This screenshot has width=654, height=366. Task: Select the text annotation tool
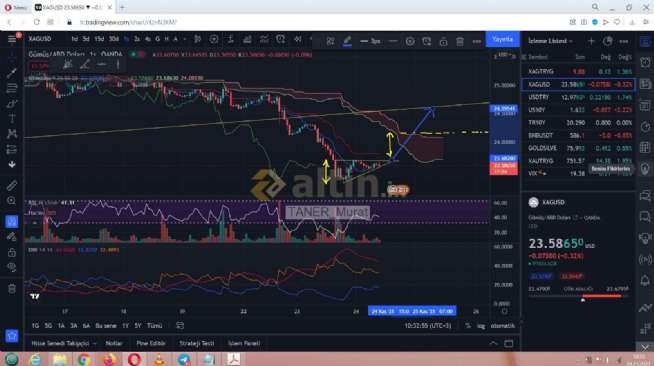(12, 118)
